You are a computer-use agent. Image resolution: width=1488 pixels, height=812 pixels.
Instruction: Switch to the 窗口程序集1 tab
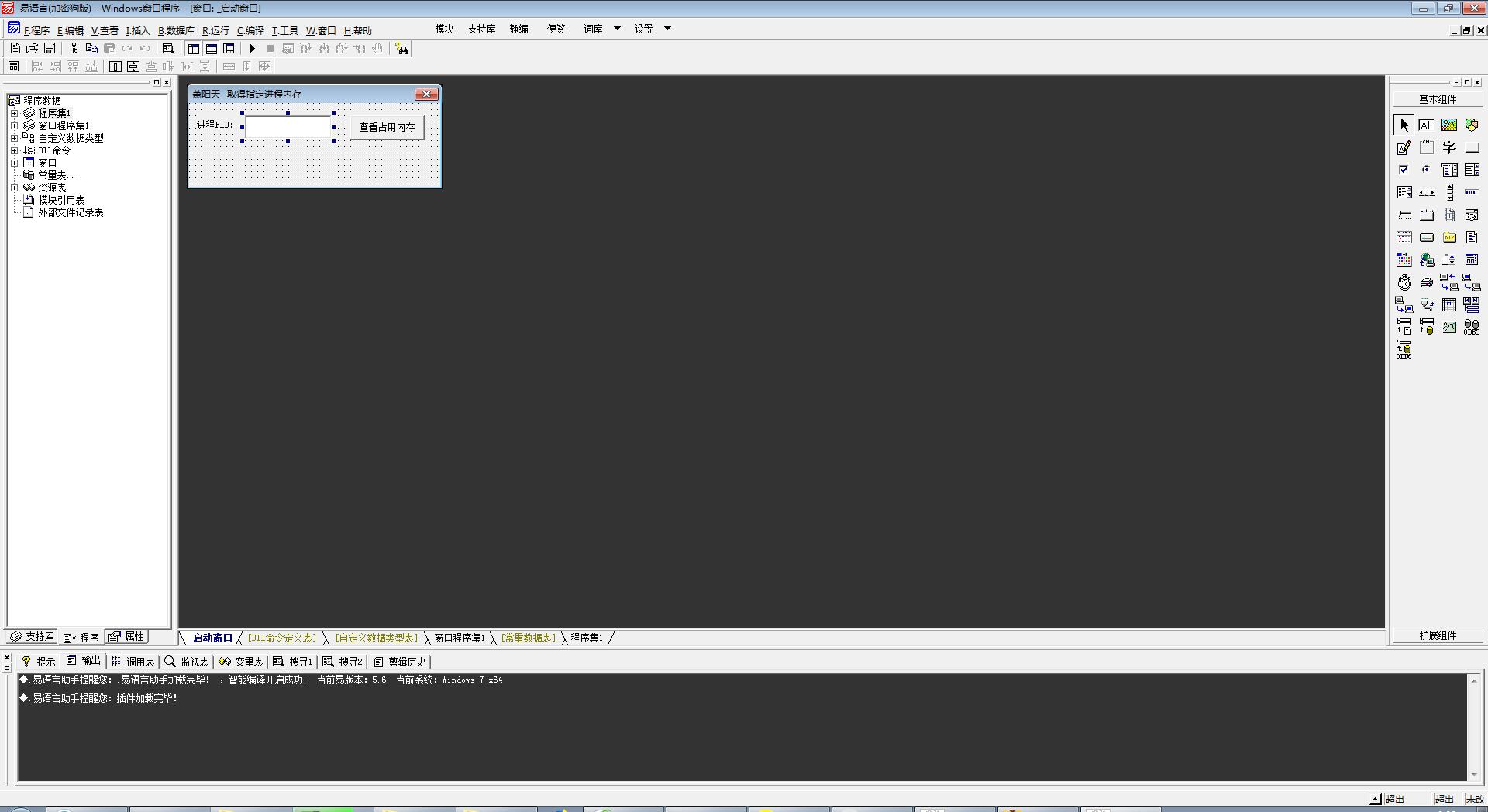pyautogui.click(x=459, y=638)
